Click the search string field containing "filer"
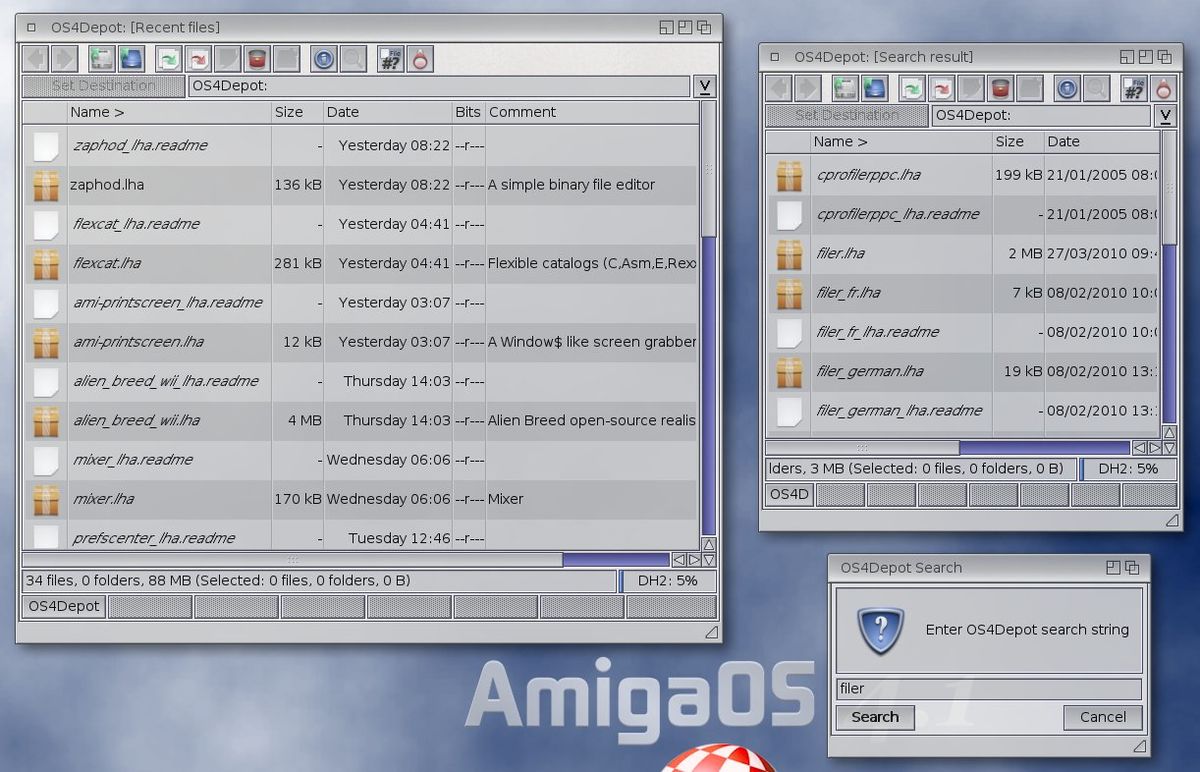1200x772 pixels. click(x=988, y=689)
